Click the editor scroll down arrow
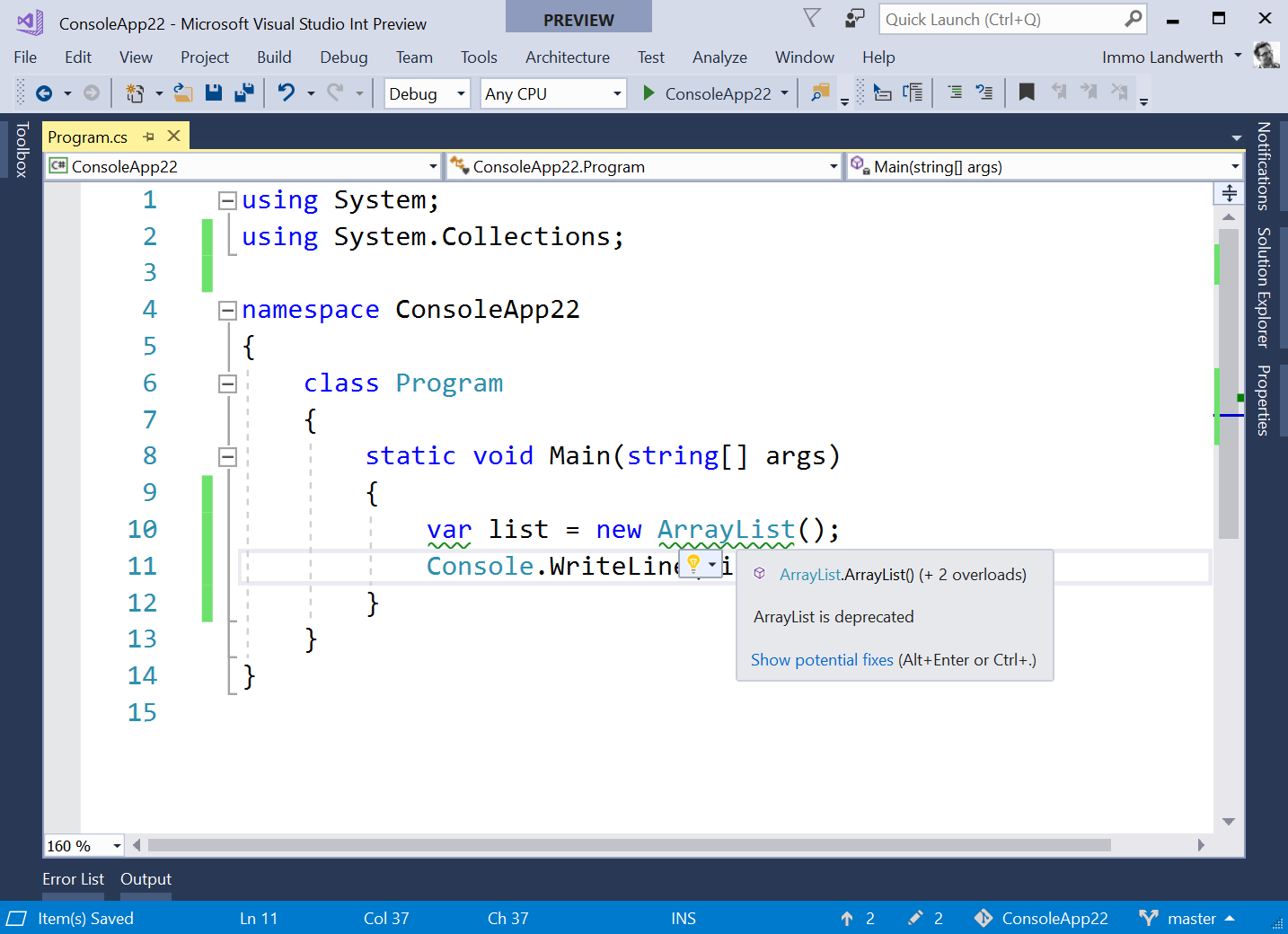Screen dimensions: 1288x934 [1229, 822]
